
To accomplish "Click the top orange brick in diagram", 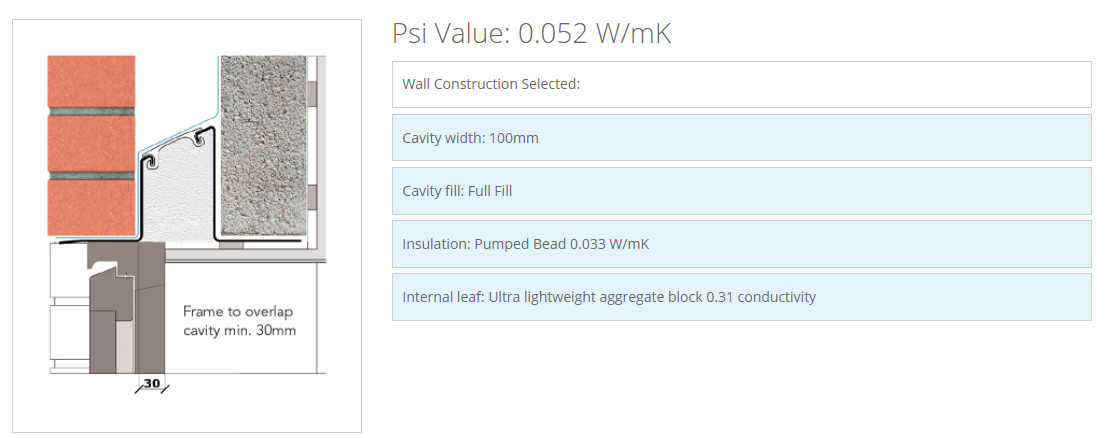I will coord(91,81).
